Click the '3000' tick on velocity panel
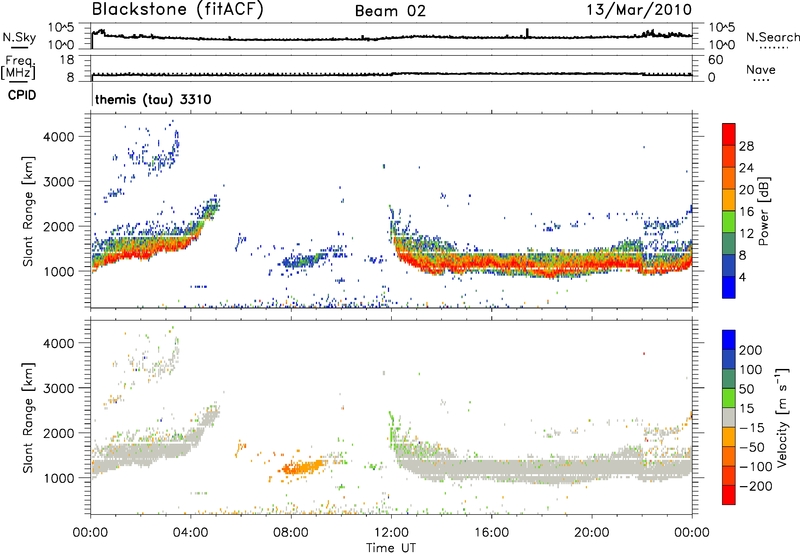The width and height of the screenshot is (800, 554). (59, 388)
